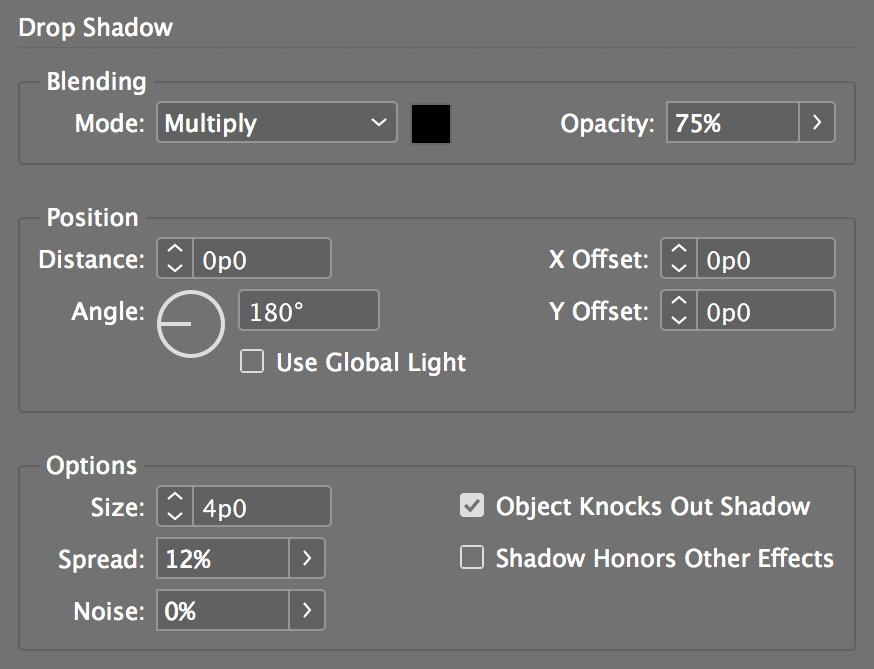
Task: Open the Opacity slider arrow control
Action: [817, 123]
